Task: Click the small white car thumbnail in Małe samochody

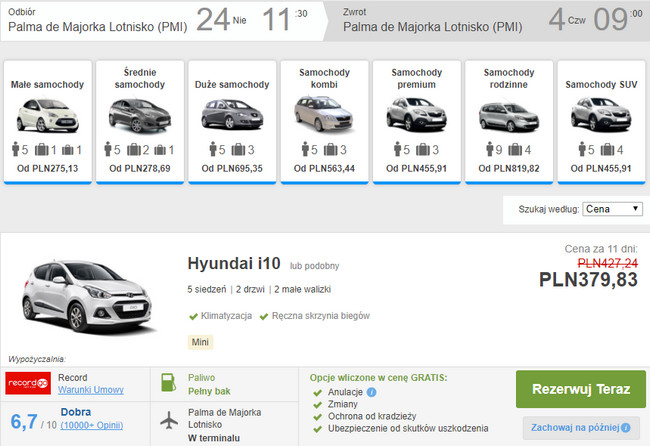Action: [x=48, y=116]
